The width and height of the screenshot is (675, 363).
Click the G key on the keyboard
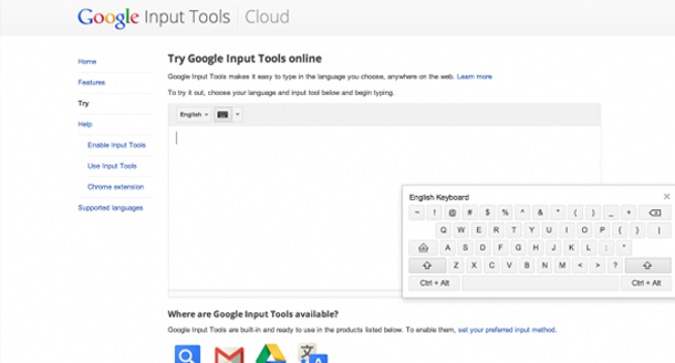click(x=518, y=248)
